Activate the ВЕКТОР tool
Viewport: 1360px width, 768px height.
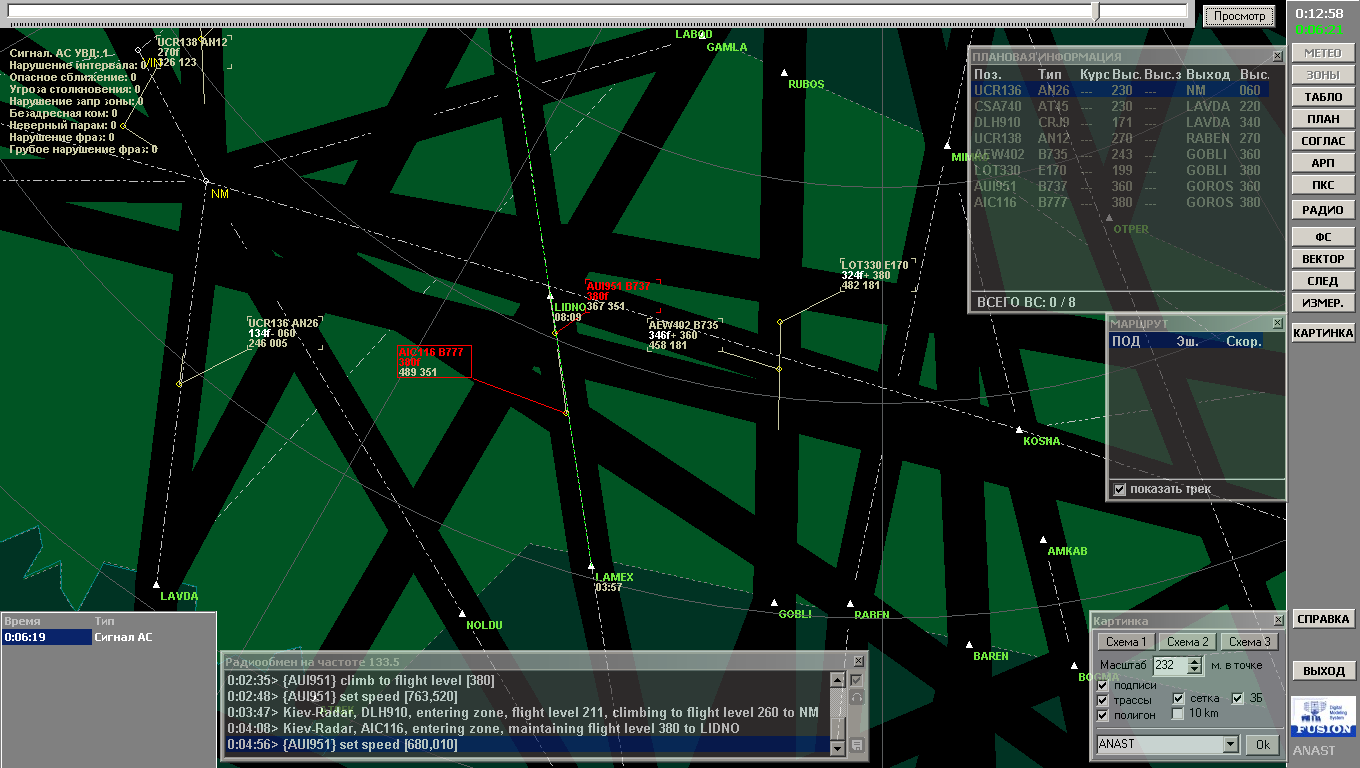click(x=1323, y=259)
